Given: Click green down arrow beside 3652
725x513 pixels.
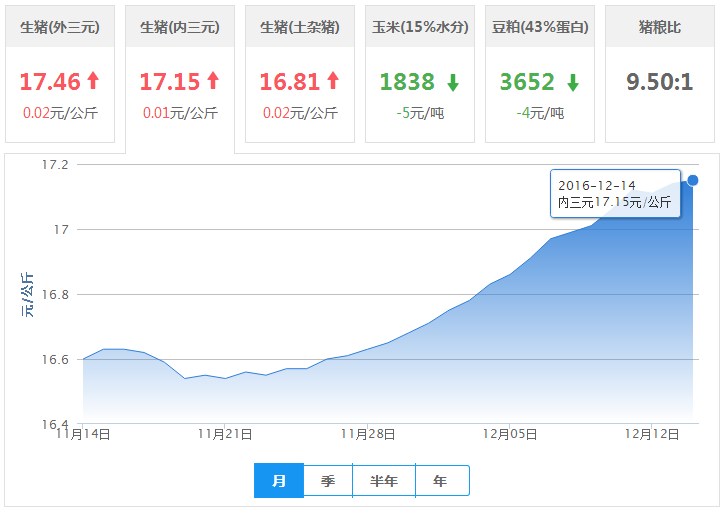Looking at the screenshot, I should pyautogui.click(x=573, y=82).
